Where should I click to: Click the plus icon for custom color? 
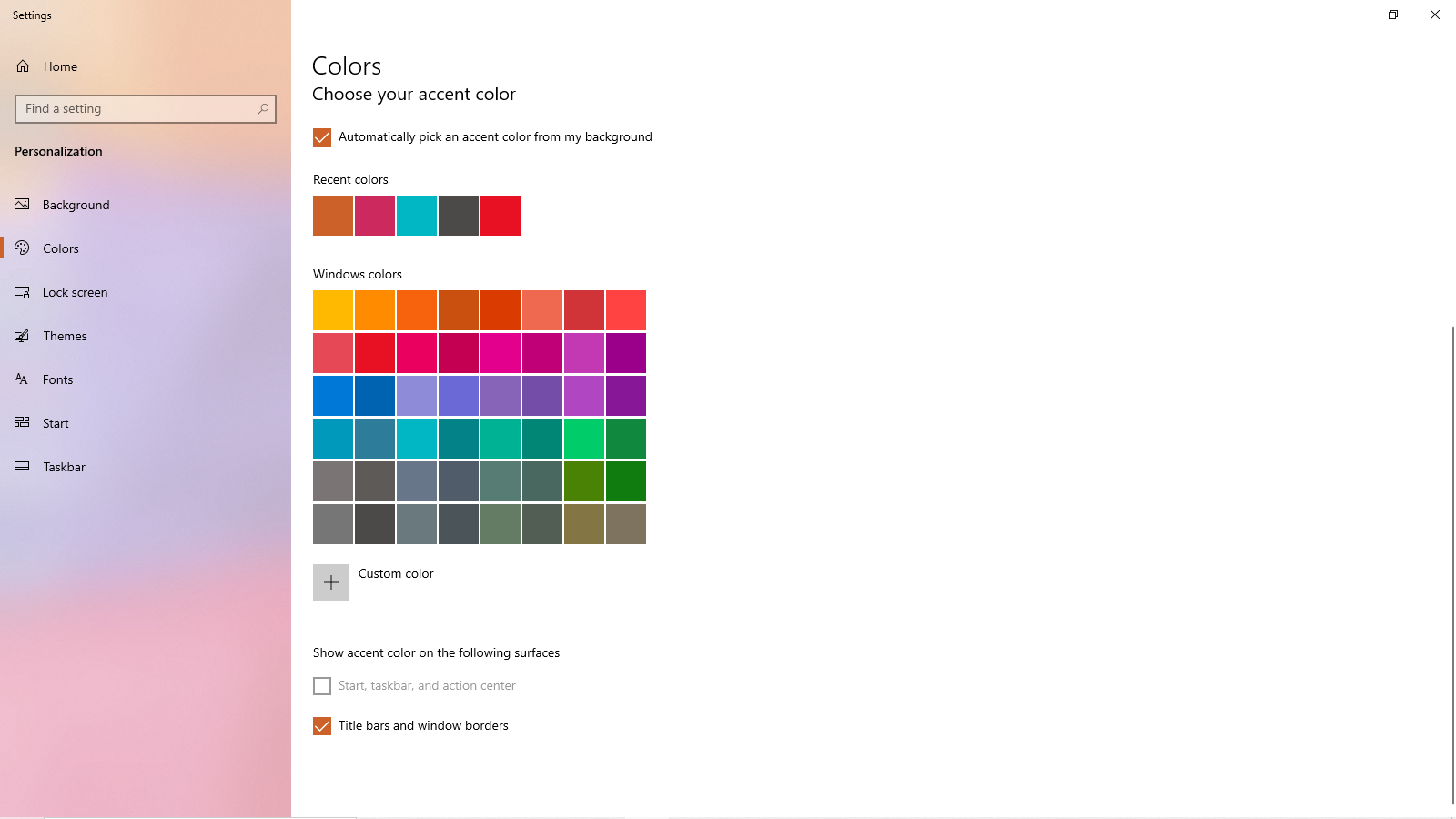click(x=331, y=582)
